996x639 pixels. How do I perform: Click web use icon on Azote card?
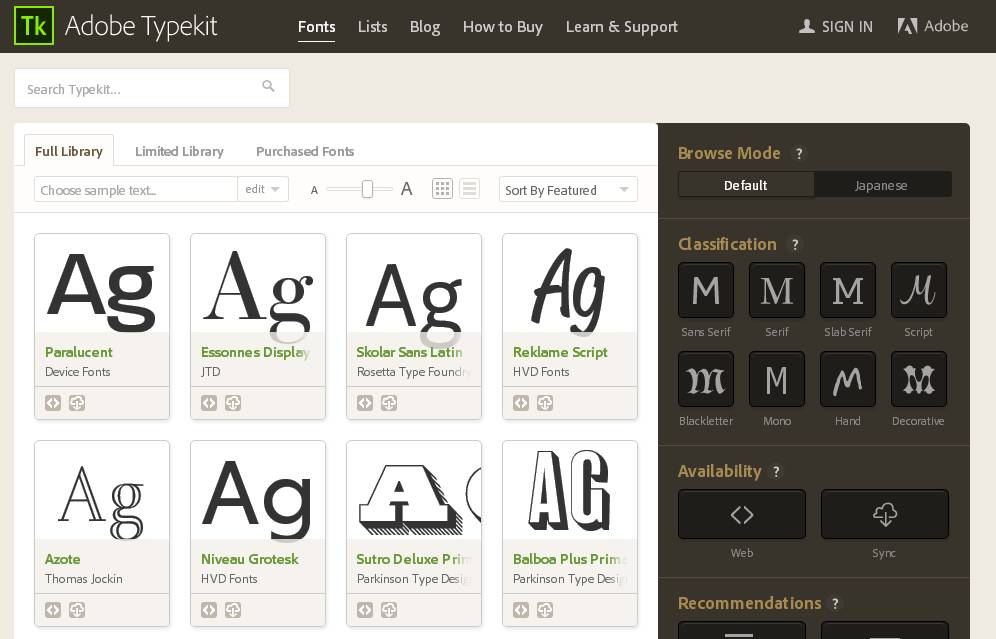[x=53, y=610]
